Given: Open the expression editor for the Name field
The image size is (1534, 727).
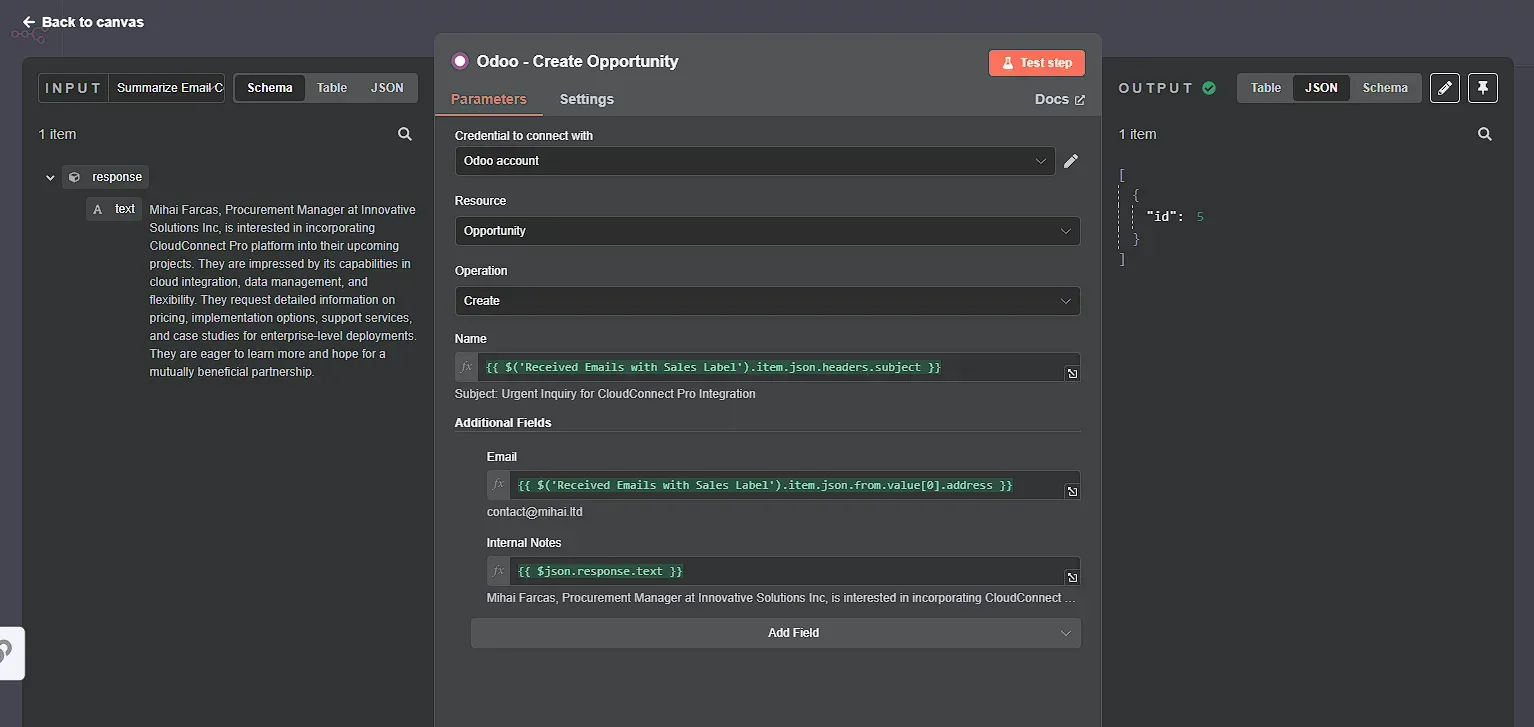Looking at the screenshot, I should (1071, 373).
